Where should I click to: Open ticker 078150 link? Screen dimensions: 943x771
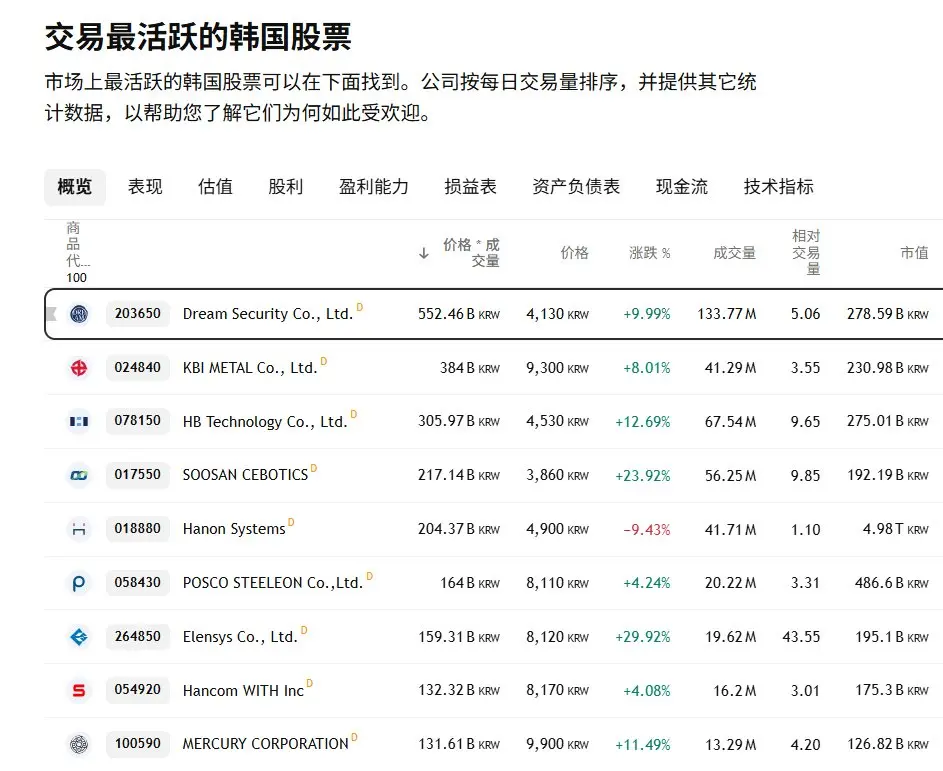point(138,420)
